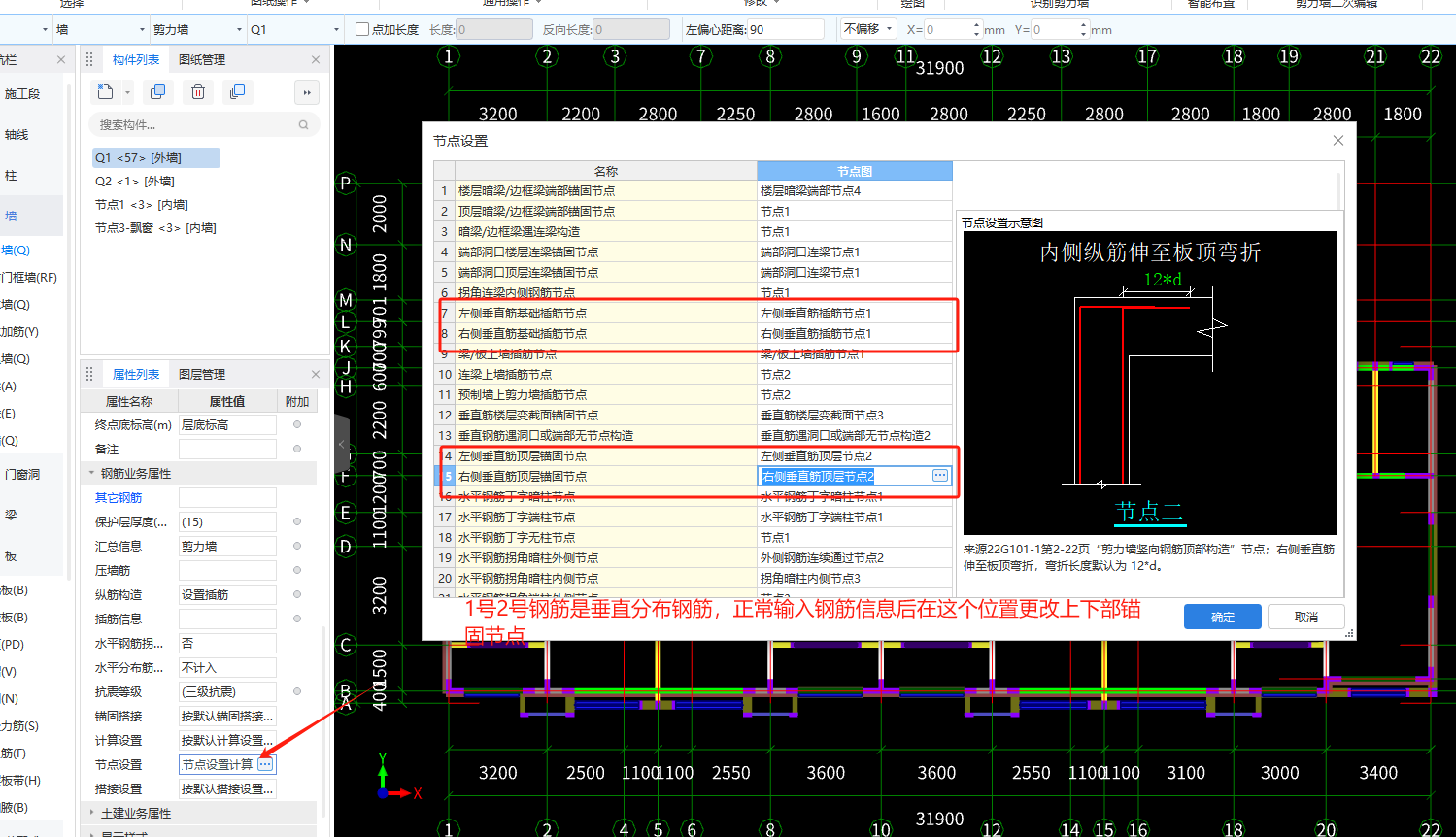
Task: Open the dropdown arrow beside new component
Action: click(x=127, y=93)
